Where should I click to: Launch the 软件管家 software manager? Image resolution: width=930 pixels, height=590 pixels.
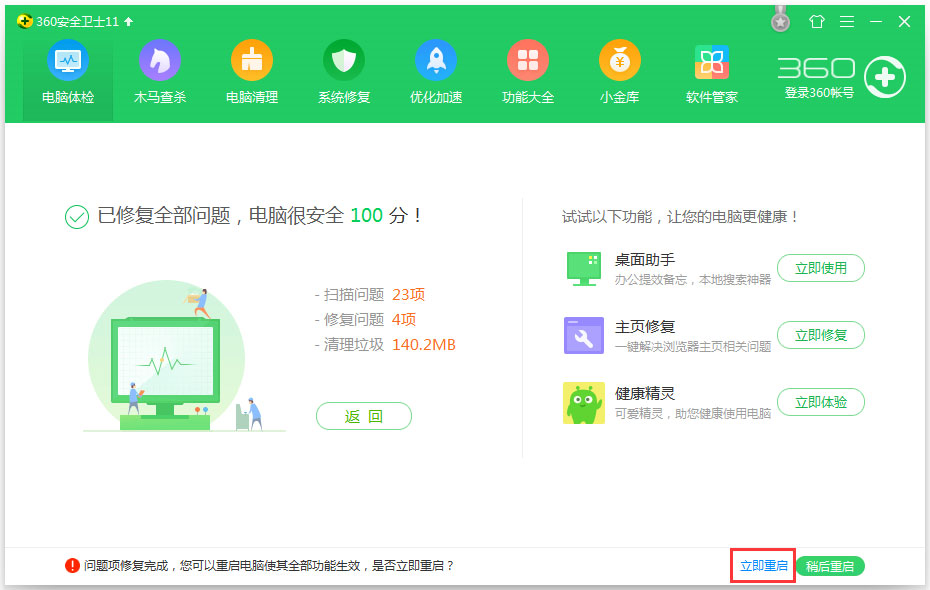pyautogui.click(x=711, y=70)
